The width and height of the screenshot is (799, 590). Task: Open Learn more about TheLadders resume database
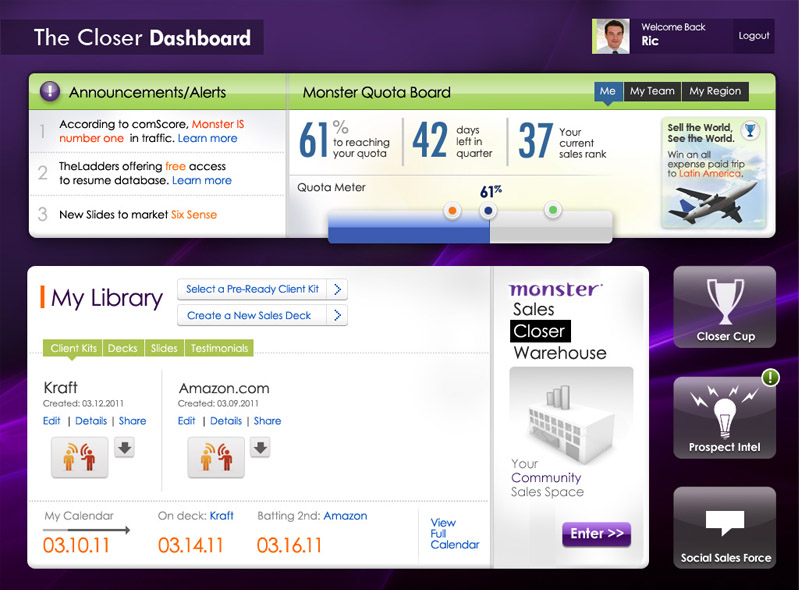(x=202, y=180)
